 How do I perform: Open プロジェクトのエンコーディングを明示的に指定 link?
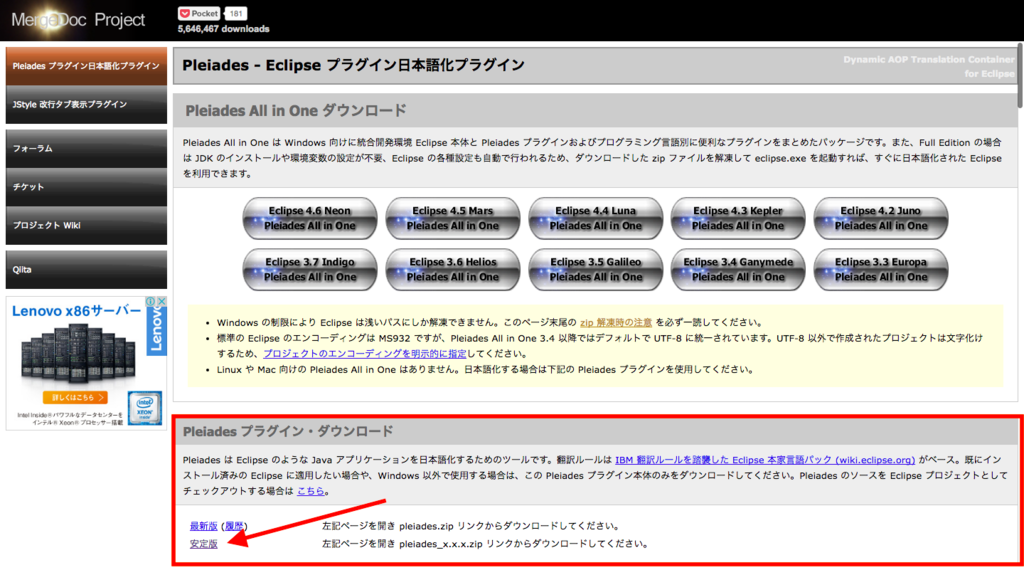(364, 353)
